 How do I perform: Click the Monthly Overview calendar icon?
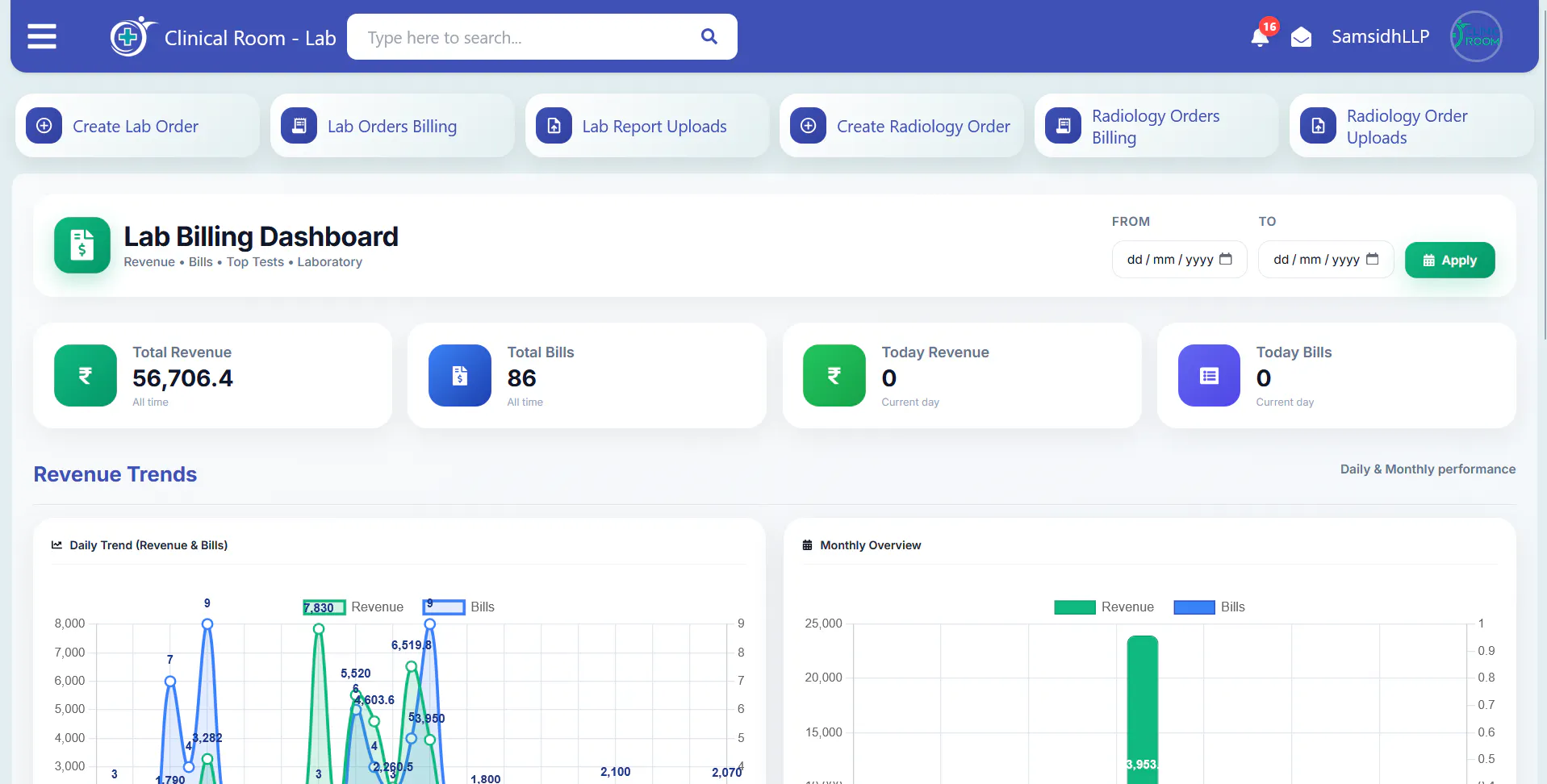pos(807,545)
